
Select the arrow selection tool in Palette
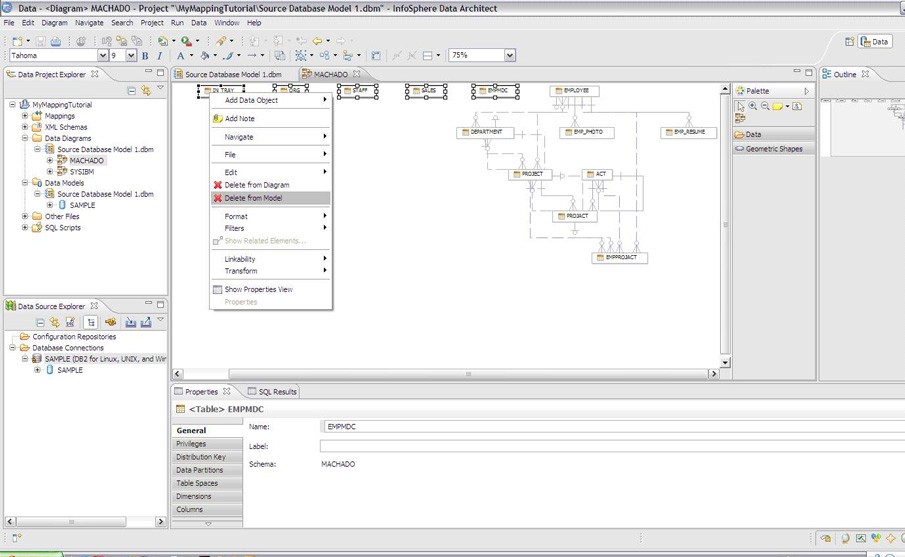tap(741, 106)
